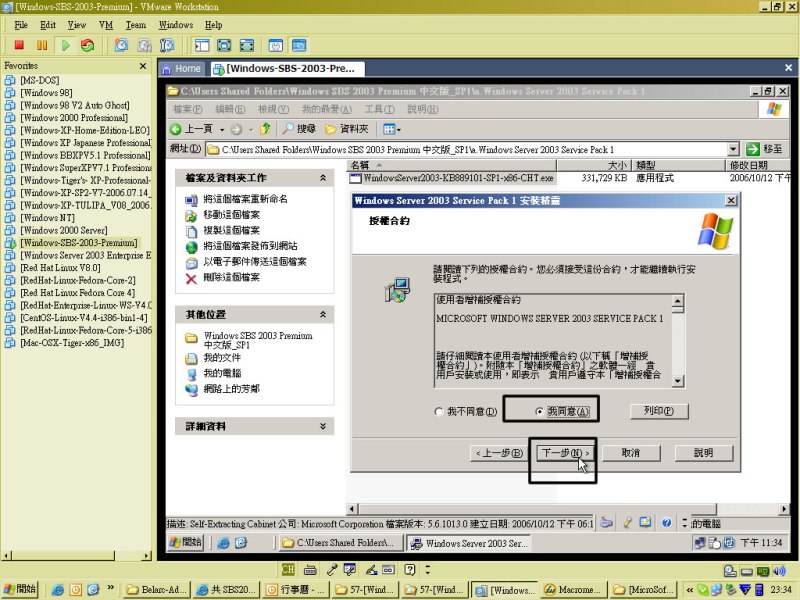
Task: Reset the virtual machine using the red-green arrows icon
Action: click(x=88, y=45)
